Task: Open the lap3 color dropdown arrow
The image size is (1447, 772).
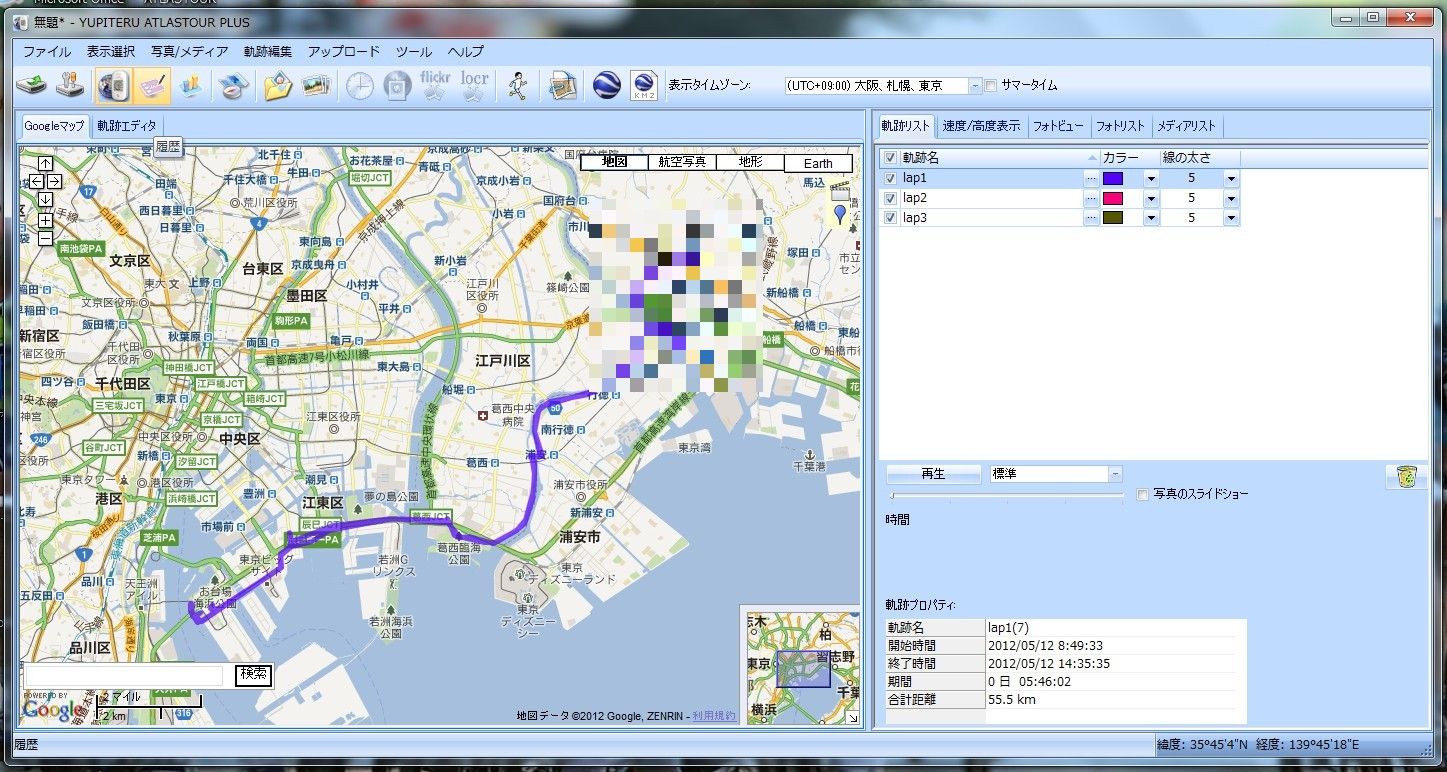Action: (x=1151, y=218)
